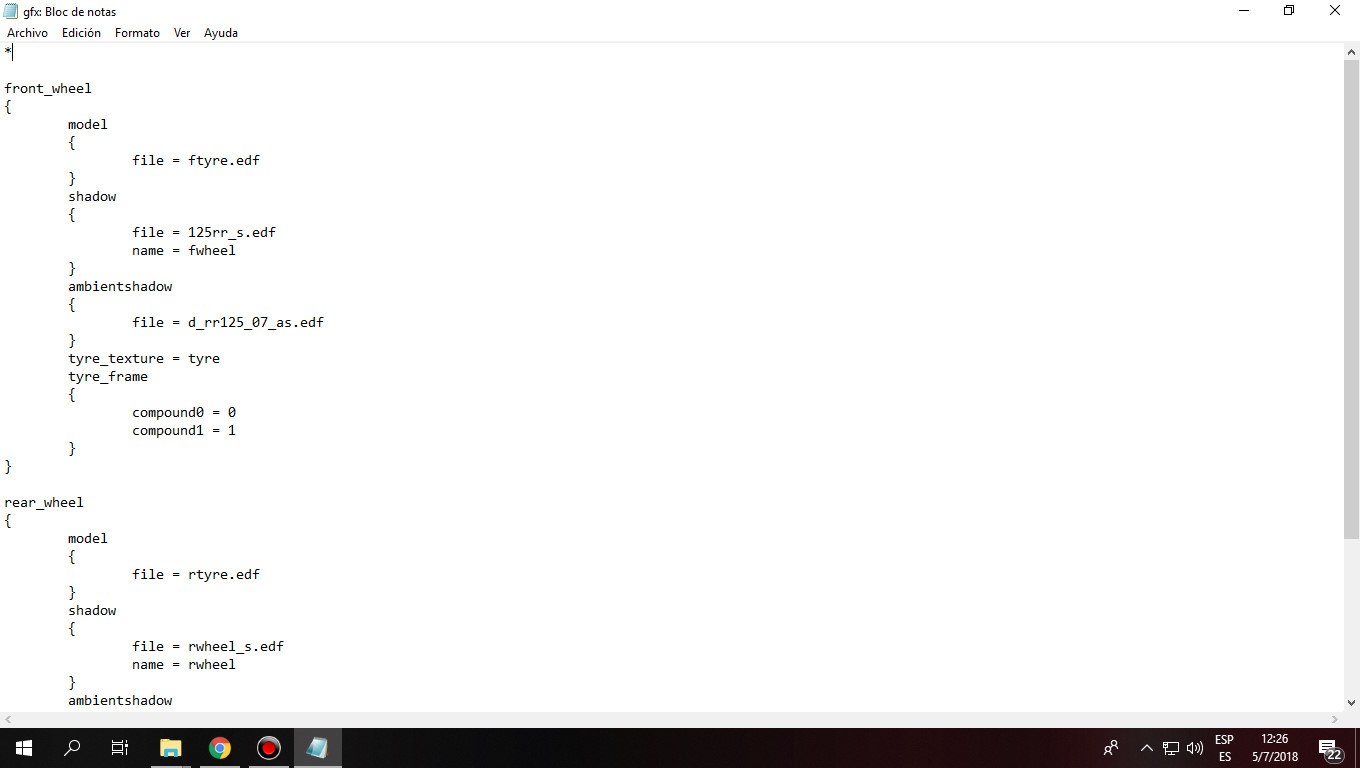Open Google Chrome from taskbar
The height and width of the screenshot is (768, 1360).
coord(220,748)
